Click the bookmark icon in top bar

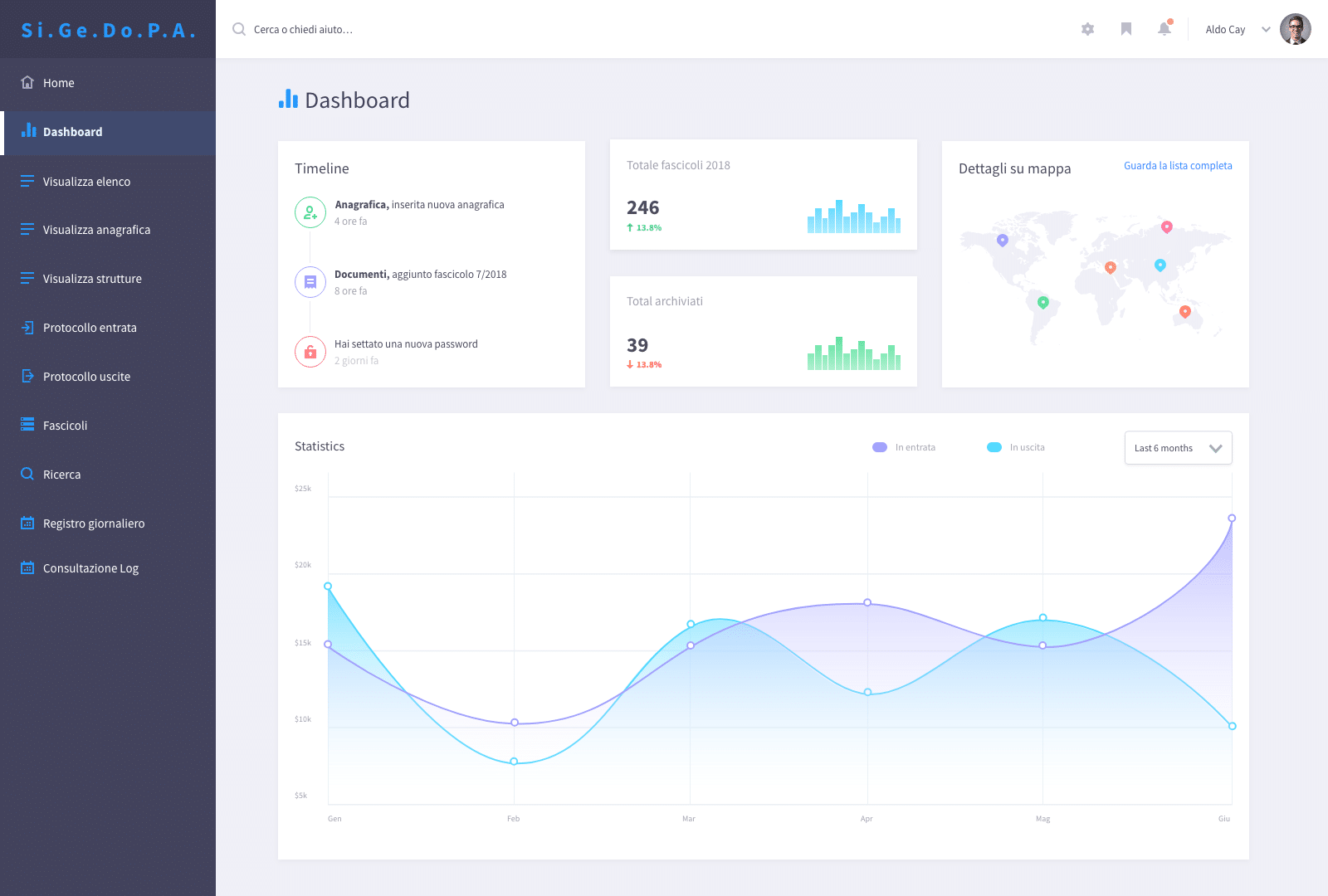(x=1126, y=29)
